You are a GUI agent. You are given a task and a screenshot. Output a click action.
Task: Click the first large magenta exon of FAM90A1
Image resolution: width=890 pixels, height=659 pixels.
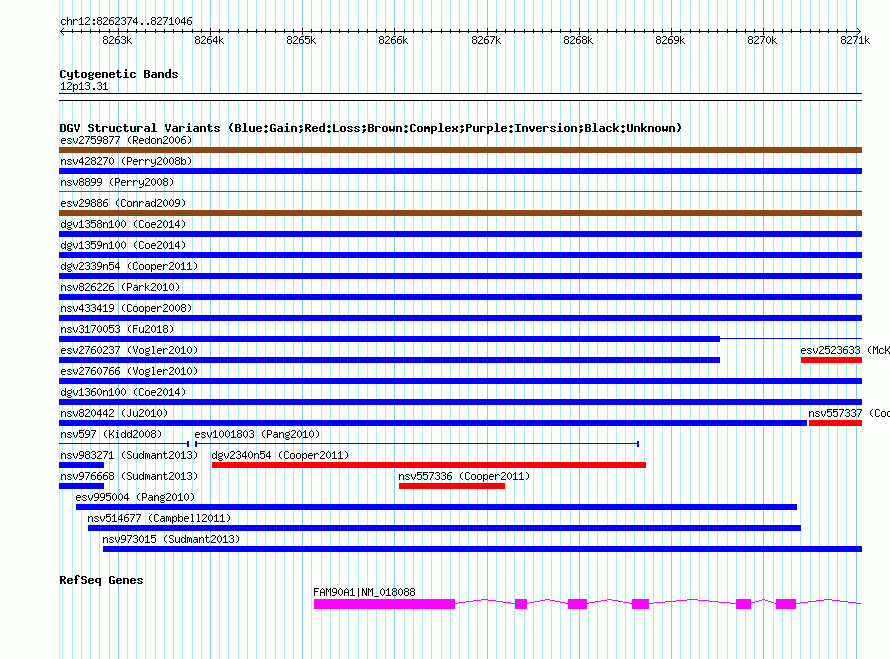coord(384,604)
